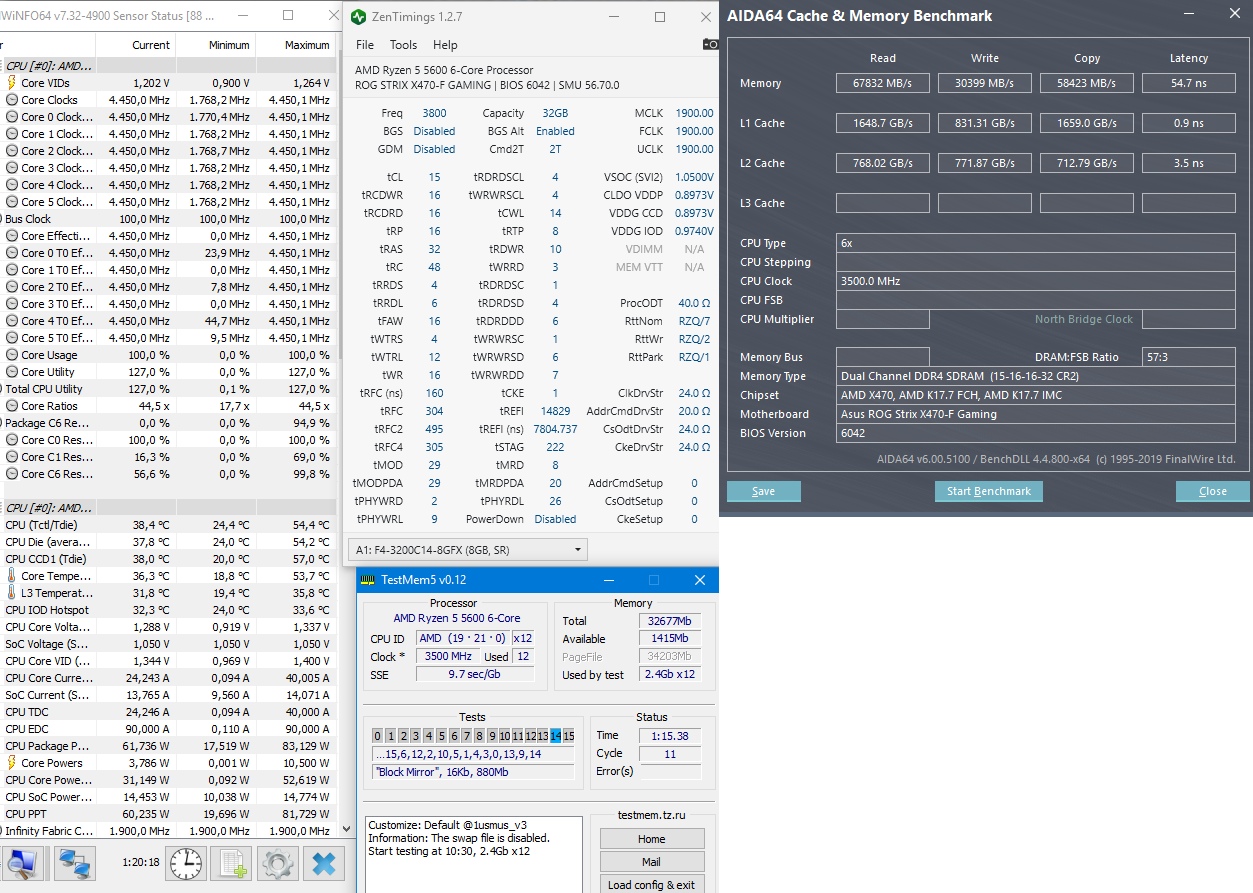The image size is (1253, 893).
Task: Open the A1 memory module dropdown in ZenTimings
Action: click(x=467, y=550)
